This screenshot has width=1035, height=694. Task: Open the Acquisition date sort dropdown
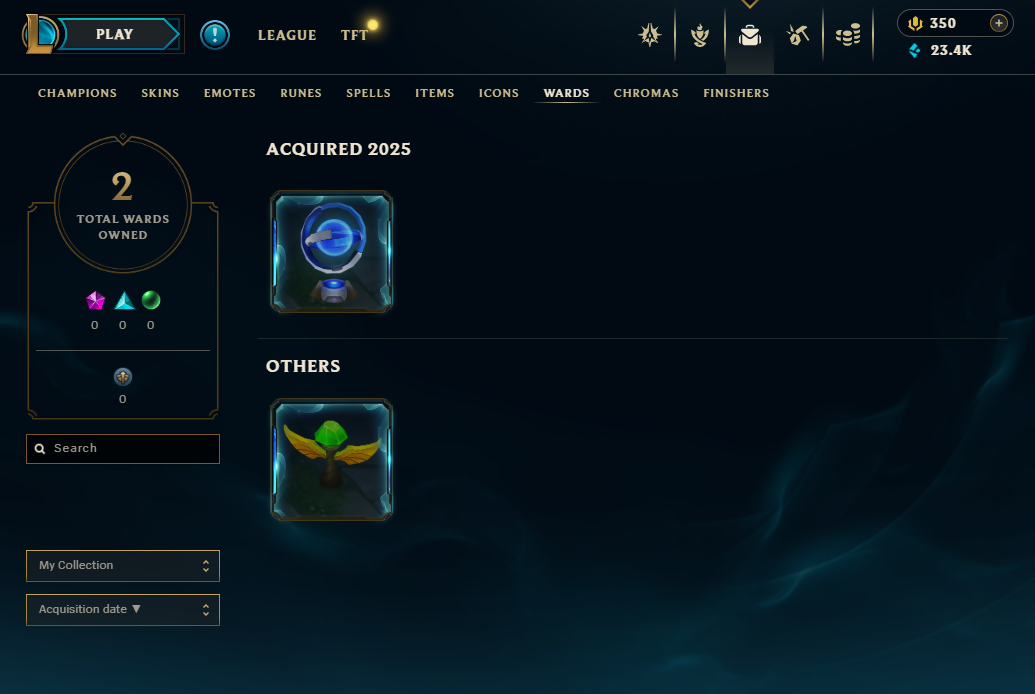point(123,609)
